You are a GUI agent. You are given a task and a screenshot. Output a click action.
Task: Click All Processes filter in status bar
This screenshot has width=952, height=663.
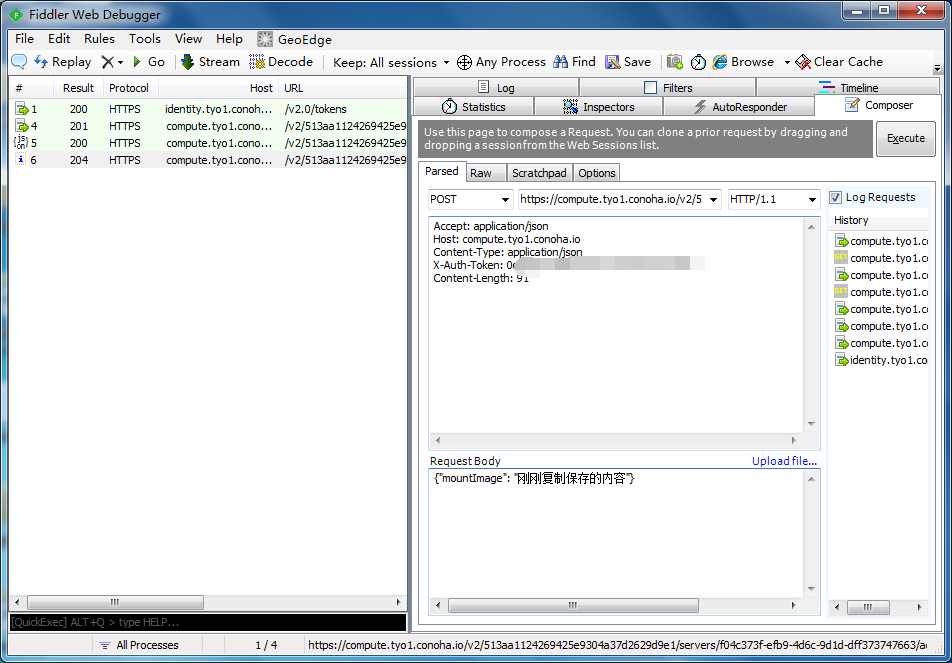click(139, 645)
